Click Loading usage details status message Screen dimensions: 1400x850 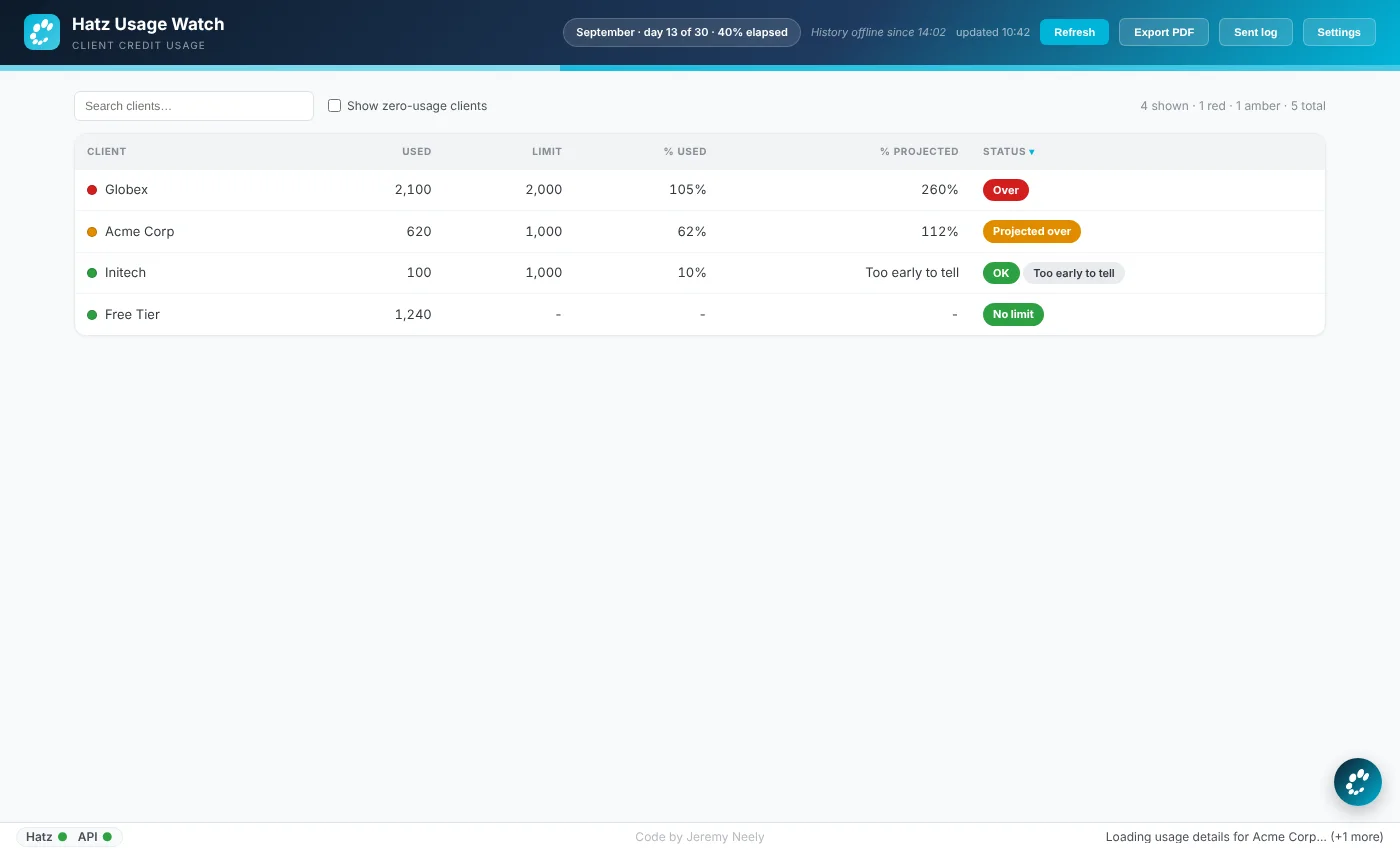click(1245, 837)
